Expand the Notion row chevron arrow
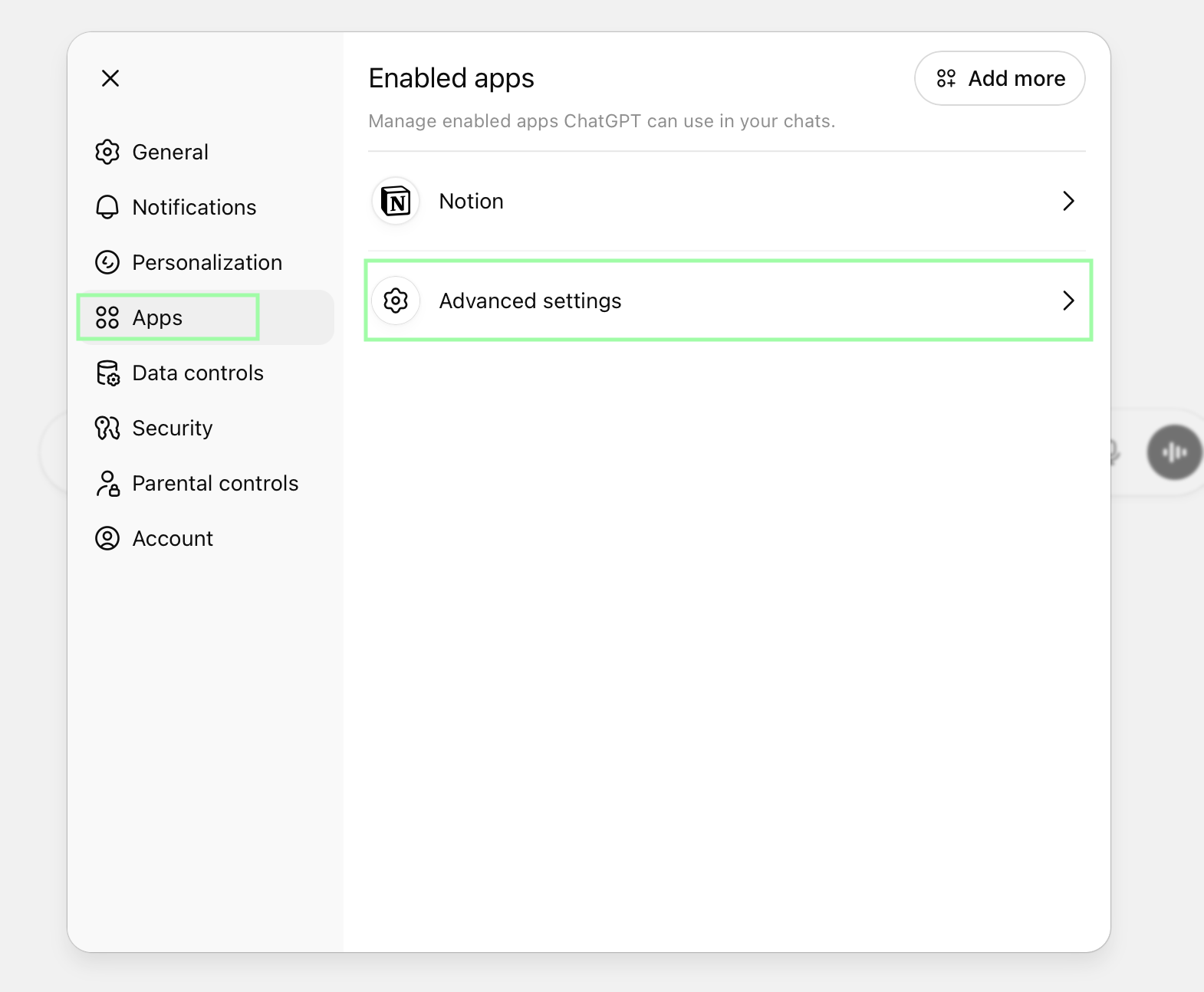The image size is (1204, 992). (x=1068, y=202)
